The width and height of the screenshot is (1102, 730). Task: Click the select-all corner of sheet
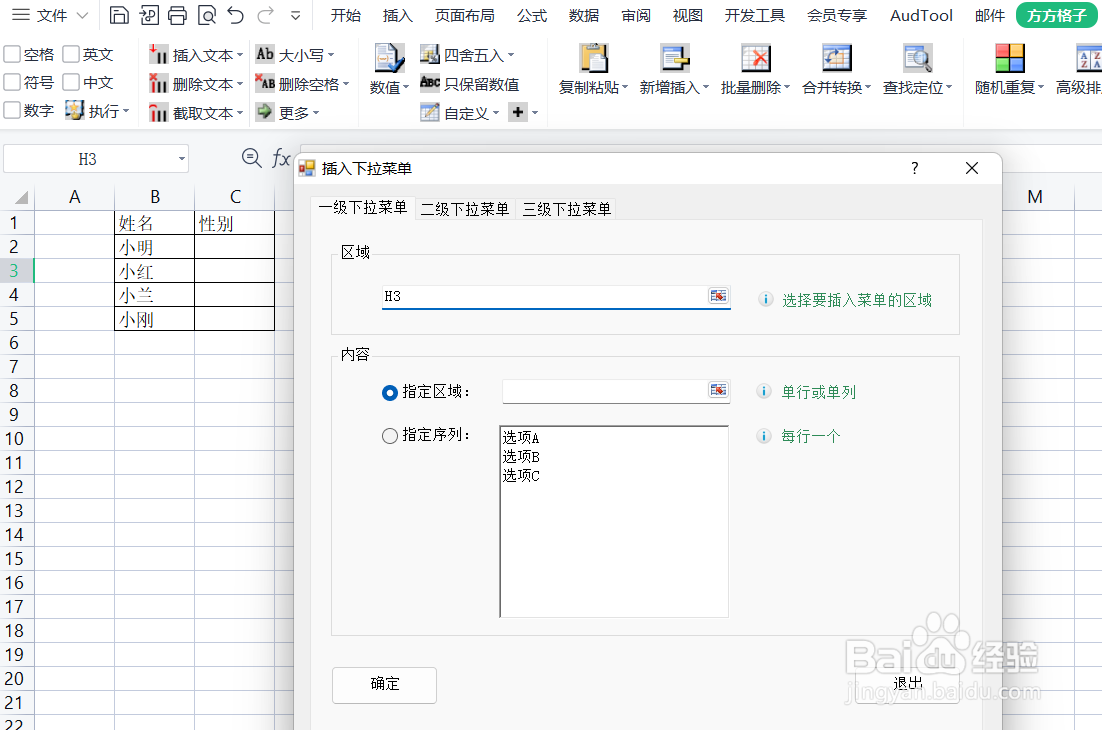[x=21, y=197]
